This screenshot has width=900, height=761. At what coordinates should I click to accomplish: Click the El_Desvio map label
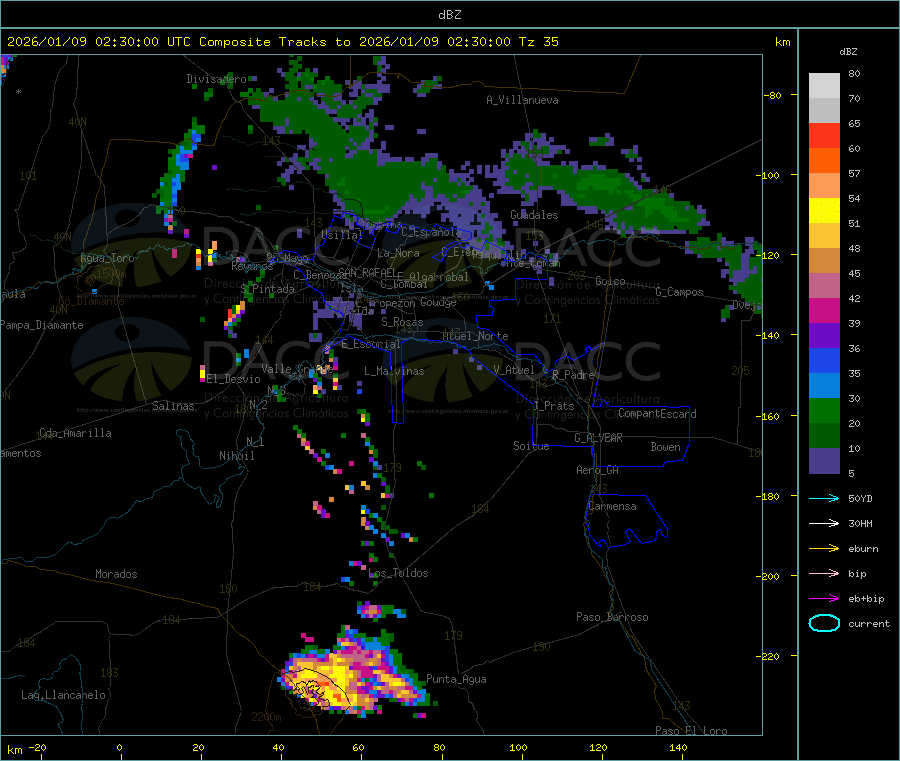[x=234, y=379]
